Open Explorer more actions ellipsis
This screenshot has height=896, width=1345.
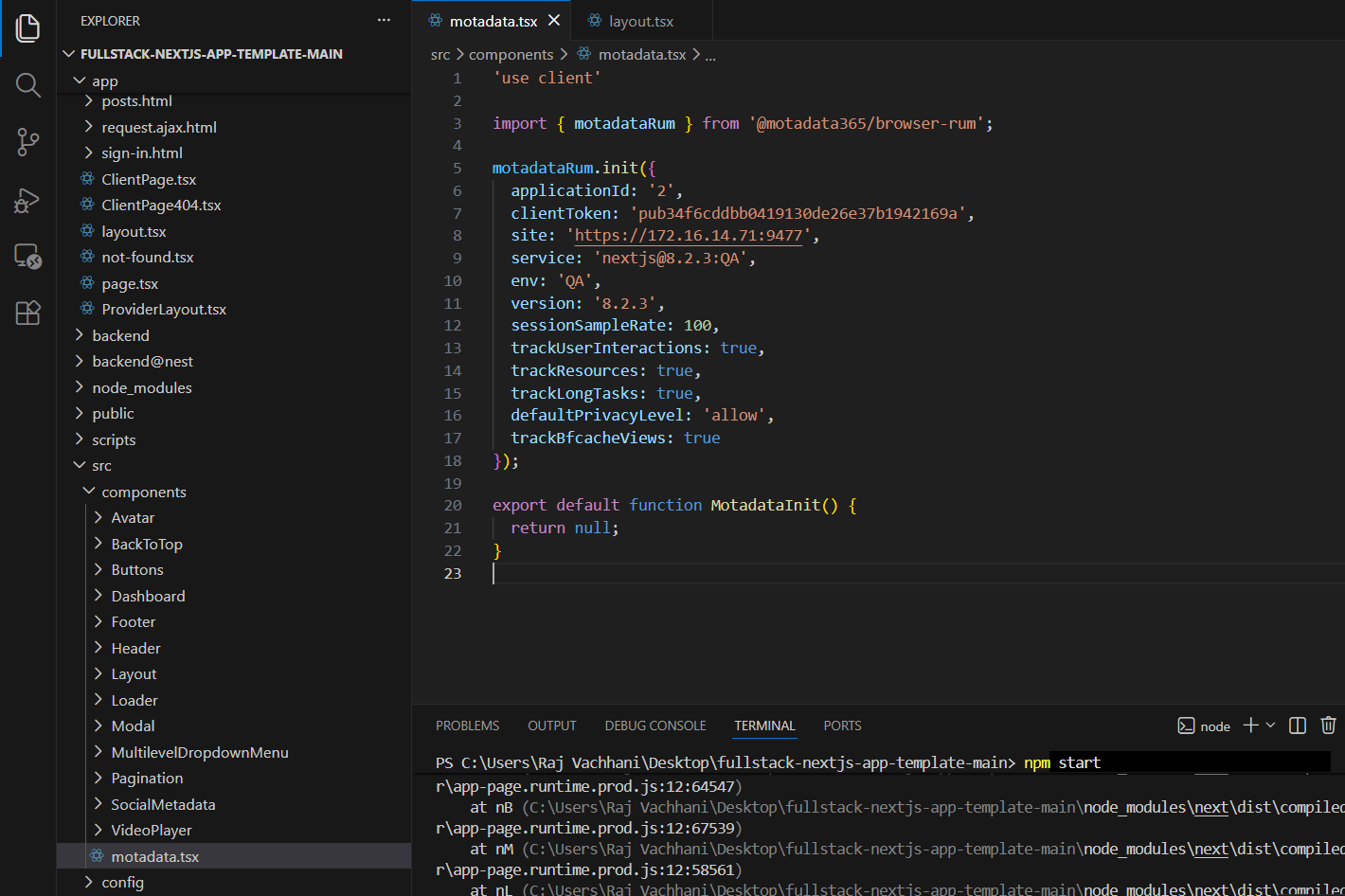[384, 20]
